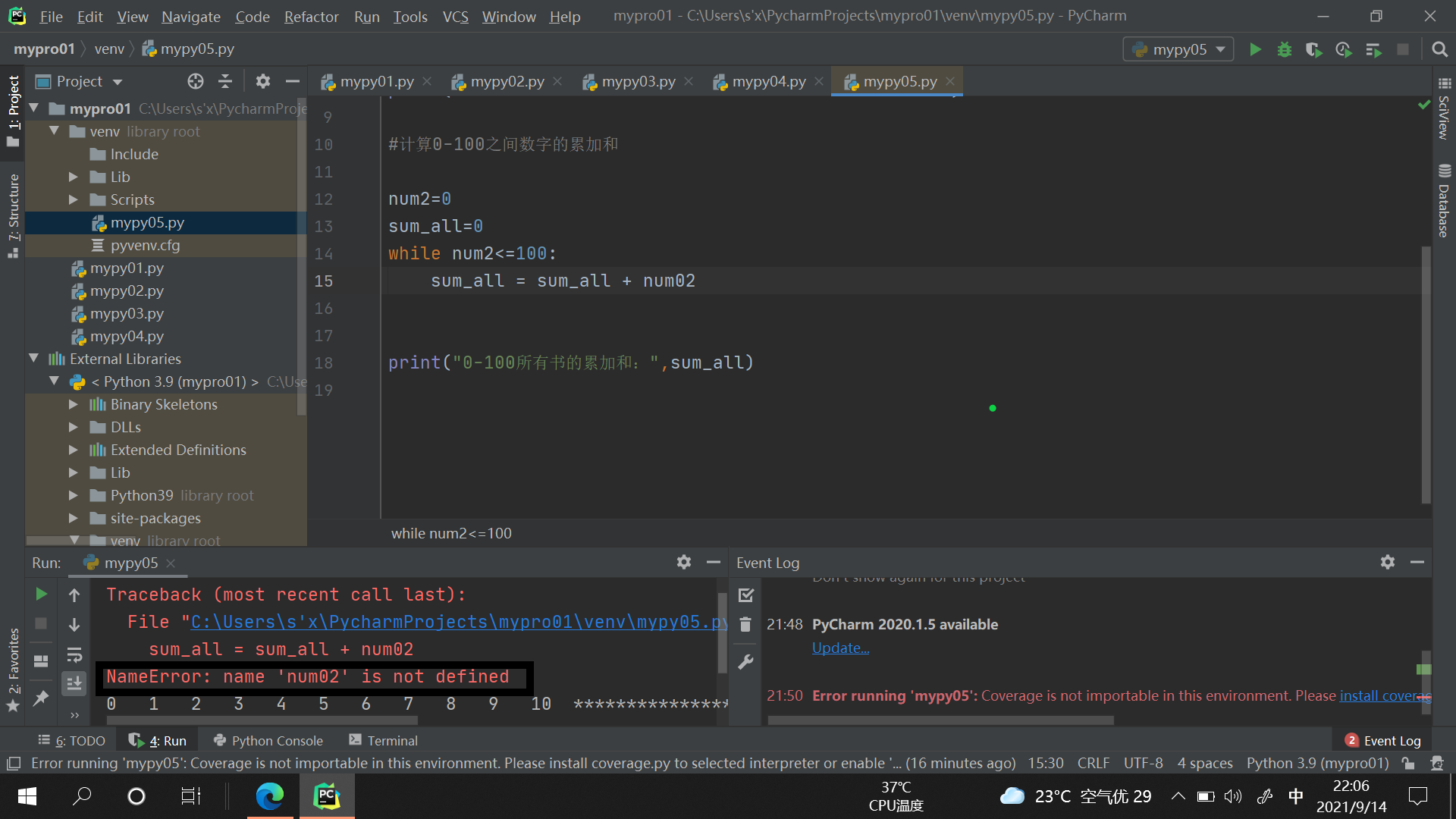
Task: Toggle the Structure tool window
Action: pos(13,216)
